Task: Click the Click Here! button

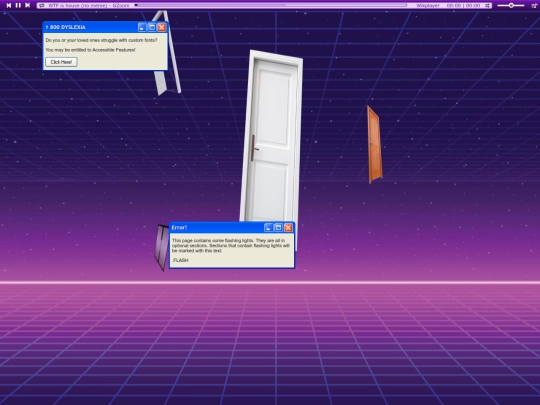Action: pyautogui.click(x=61, y=62)
